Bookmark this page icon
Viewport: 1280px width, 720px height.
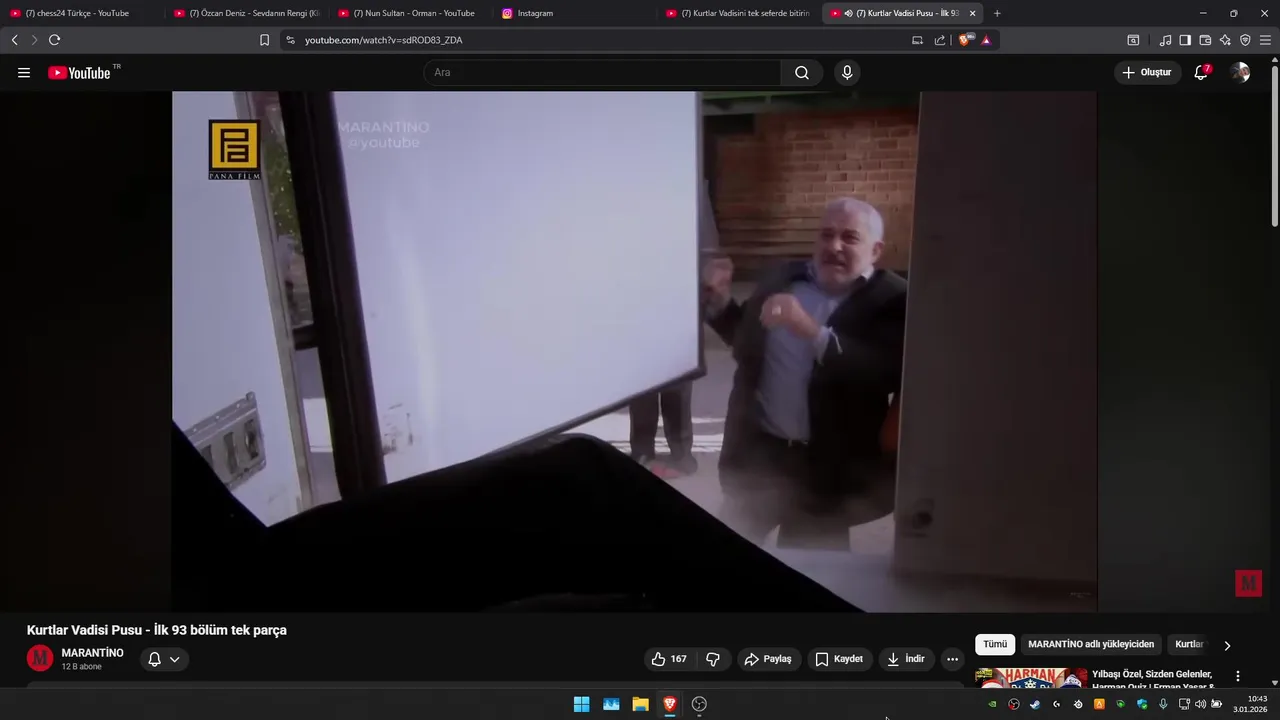(x=264, y=40)
